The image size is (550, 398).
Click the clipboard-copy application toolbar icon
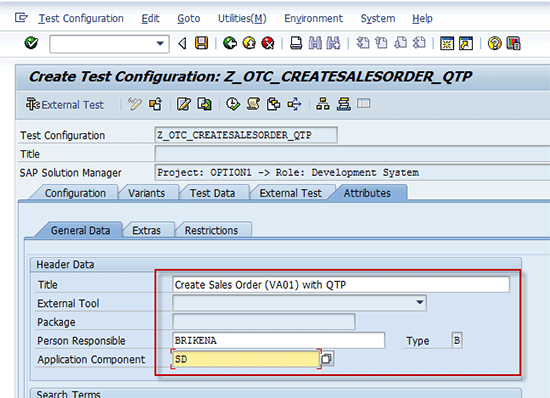point(274,104)
